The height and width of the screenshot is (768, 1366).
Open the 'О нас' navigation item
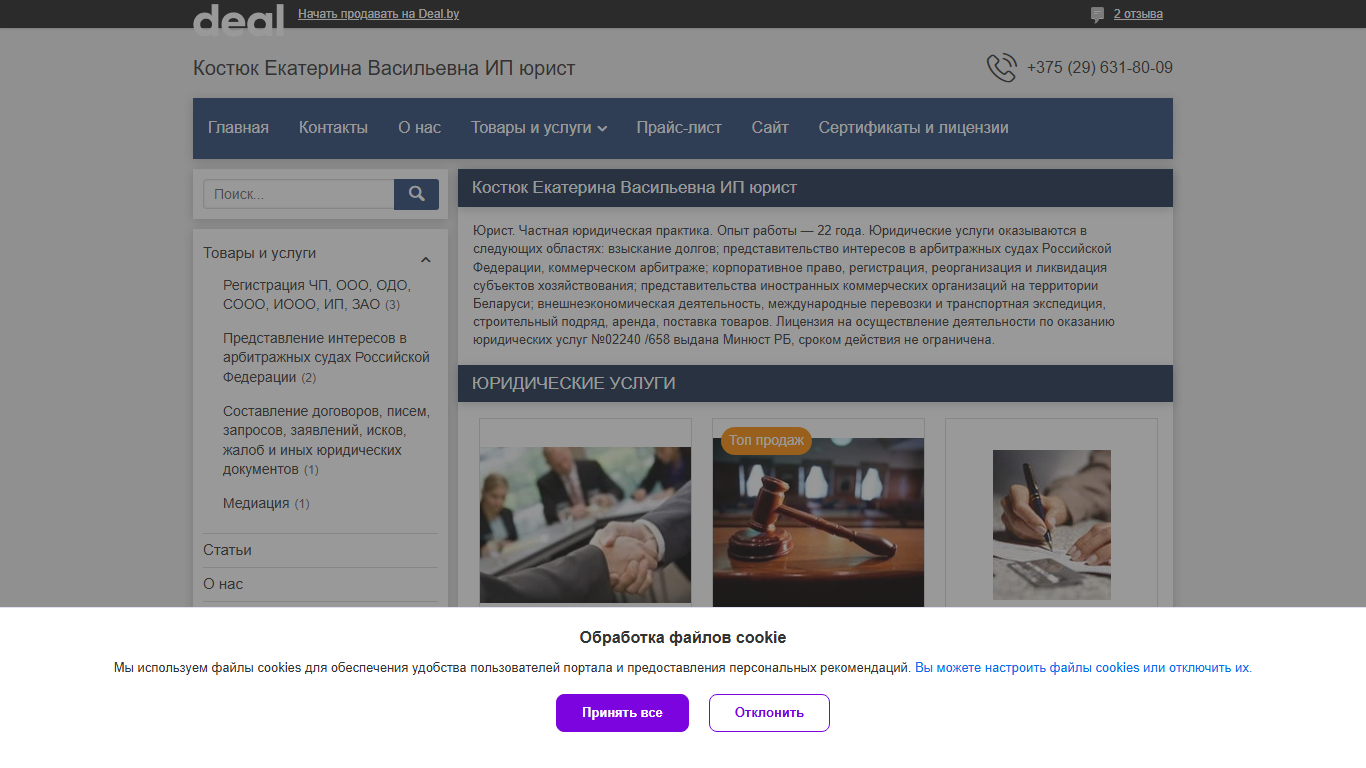click(419, 128)
